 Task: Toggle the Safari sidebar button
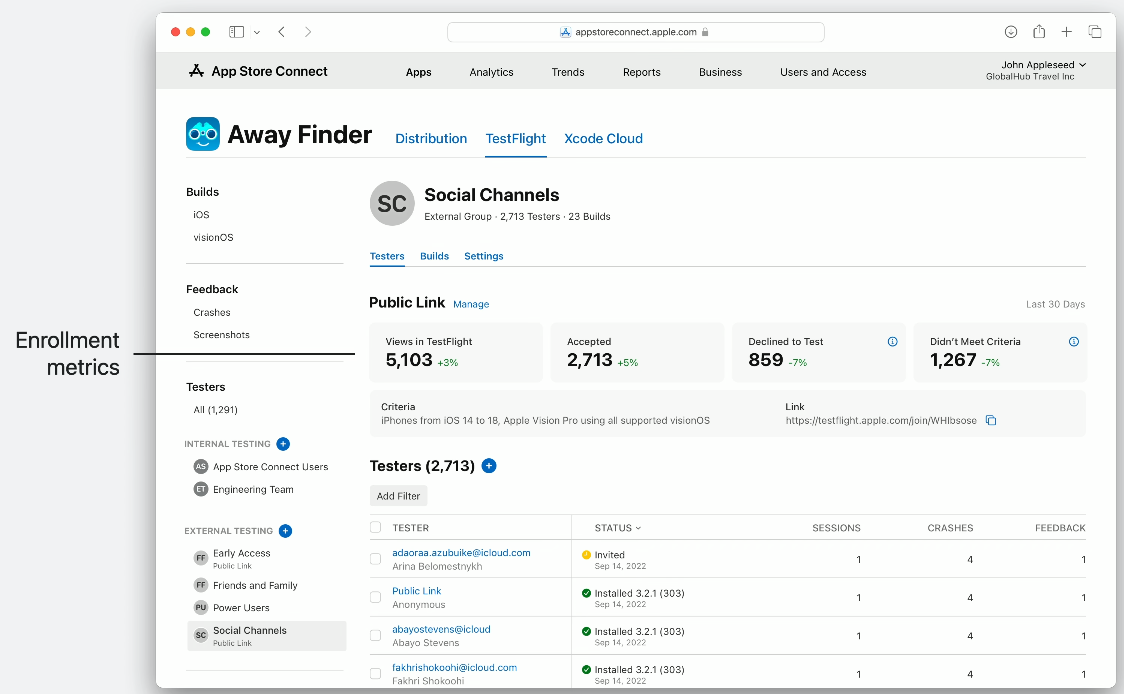tap(237, 32)
